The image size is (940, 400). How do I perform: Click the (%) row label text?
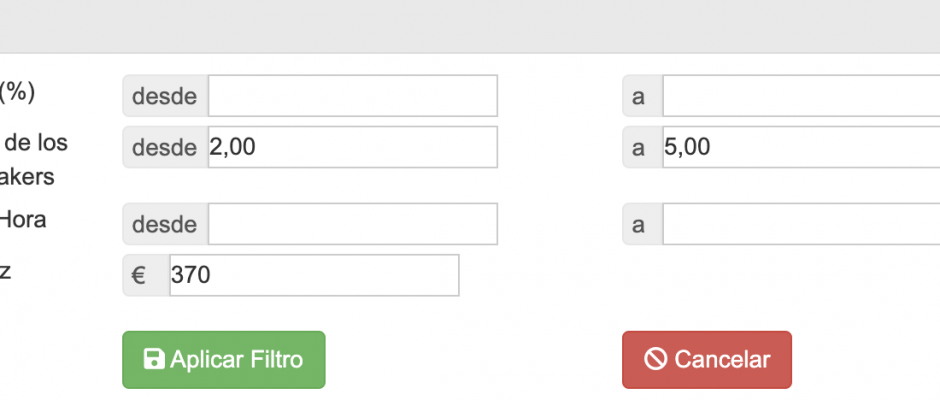[x=17, y=92]
